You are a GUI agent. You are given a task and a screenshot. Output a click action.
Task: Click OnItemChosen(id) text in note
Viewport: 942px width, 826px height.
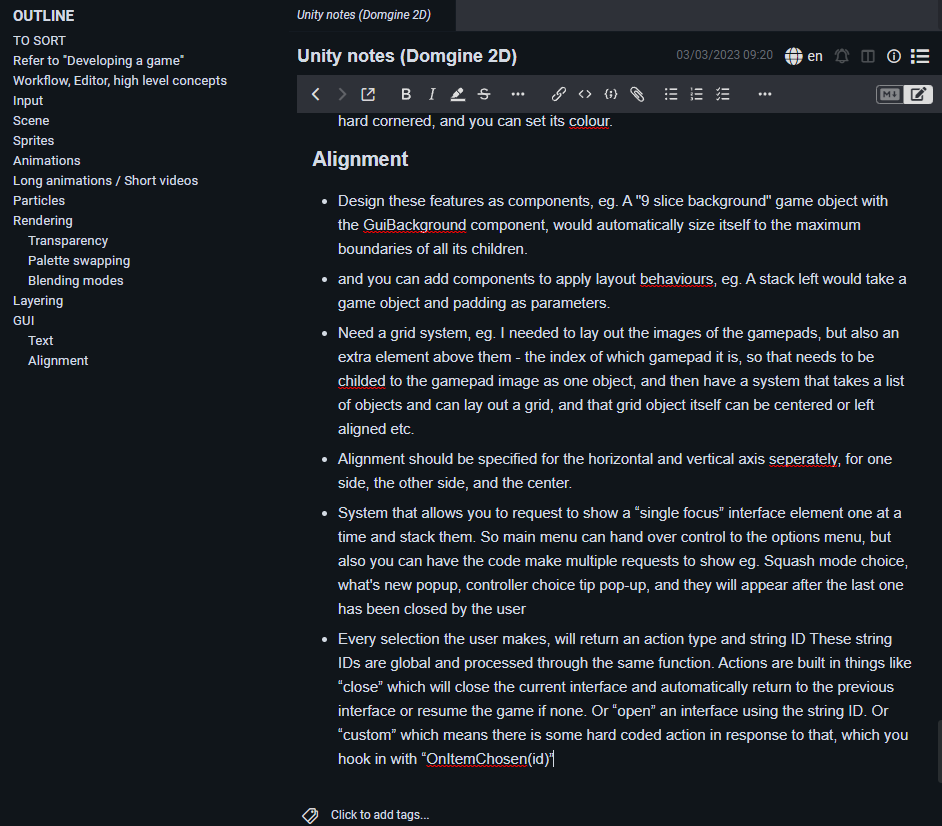tap(488, 759)
